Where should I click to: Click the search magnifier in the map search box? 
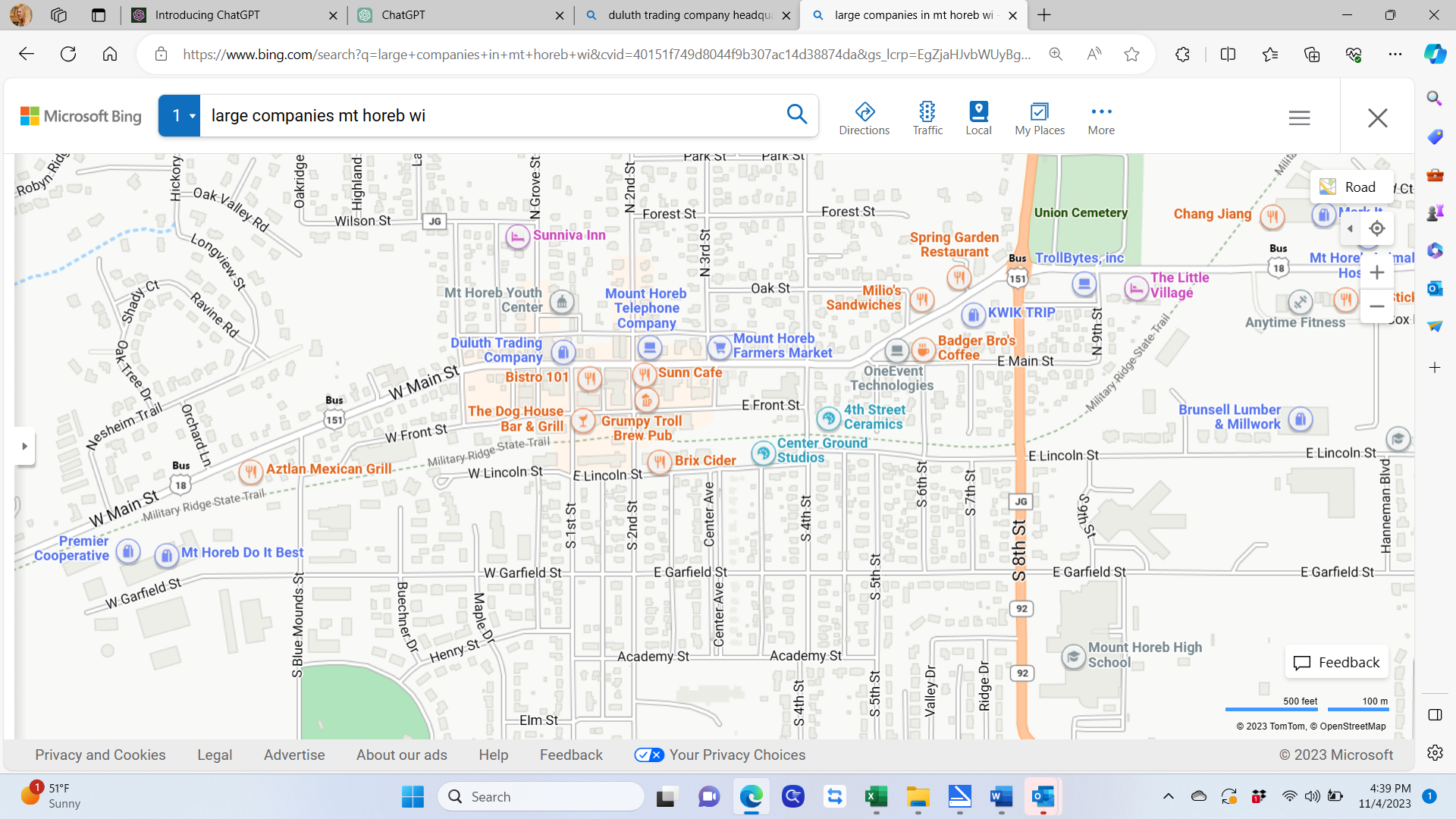click(796, 115)
